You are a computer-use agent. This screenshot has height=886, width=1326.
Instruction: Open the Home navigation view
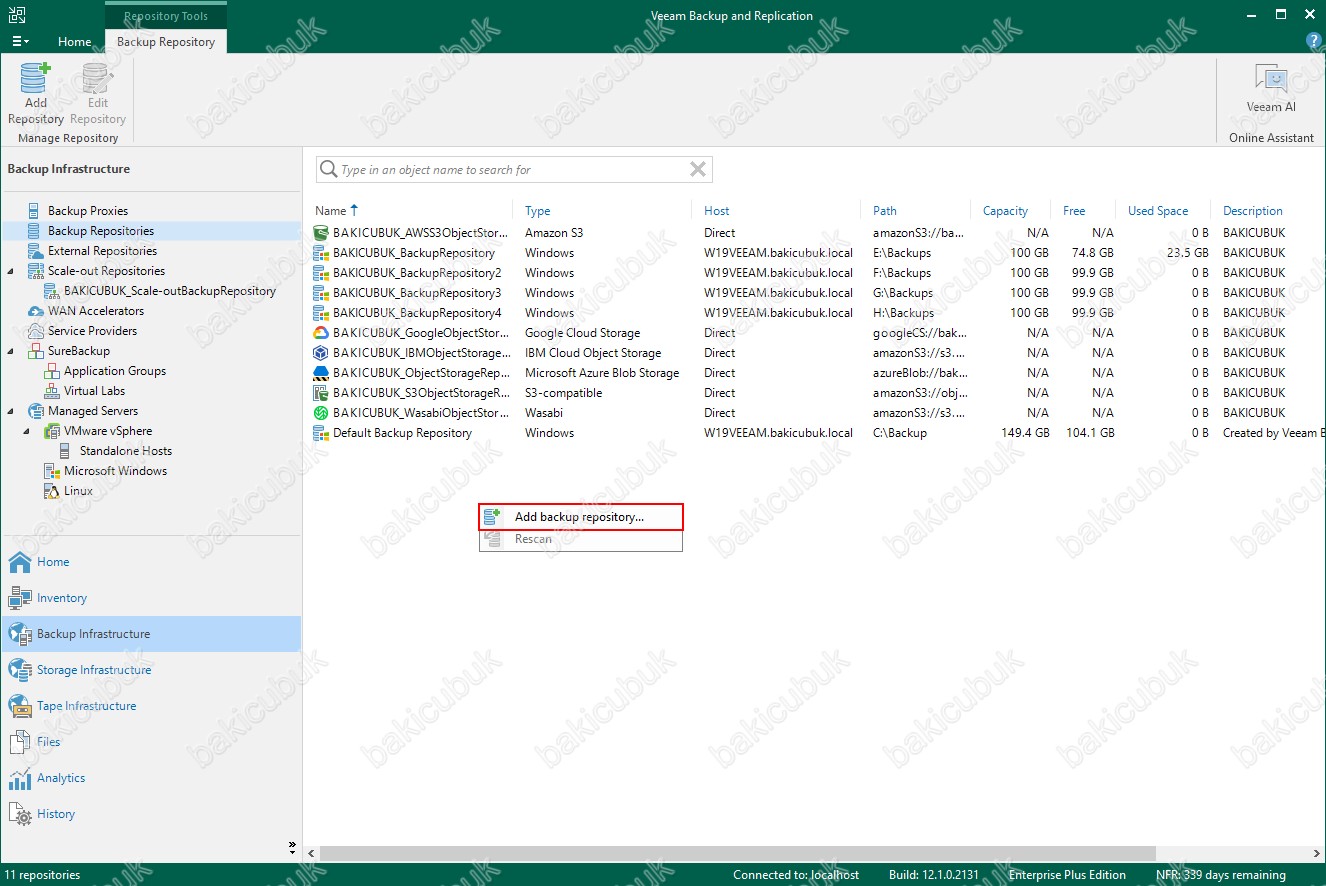(150, 562)
